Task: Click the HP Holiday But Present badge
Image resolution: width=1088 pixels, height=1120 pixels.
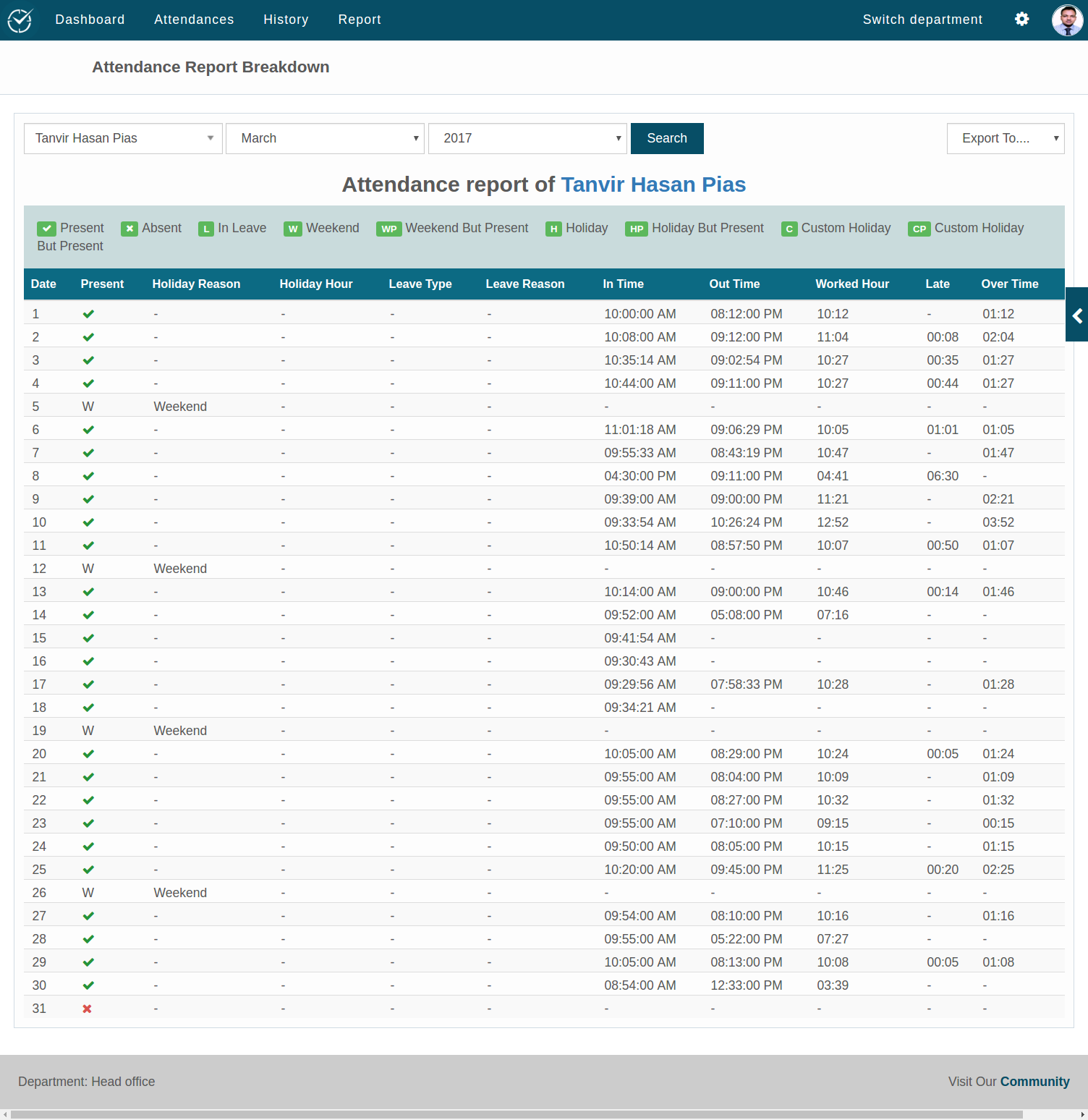Action: [636, 229]
